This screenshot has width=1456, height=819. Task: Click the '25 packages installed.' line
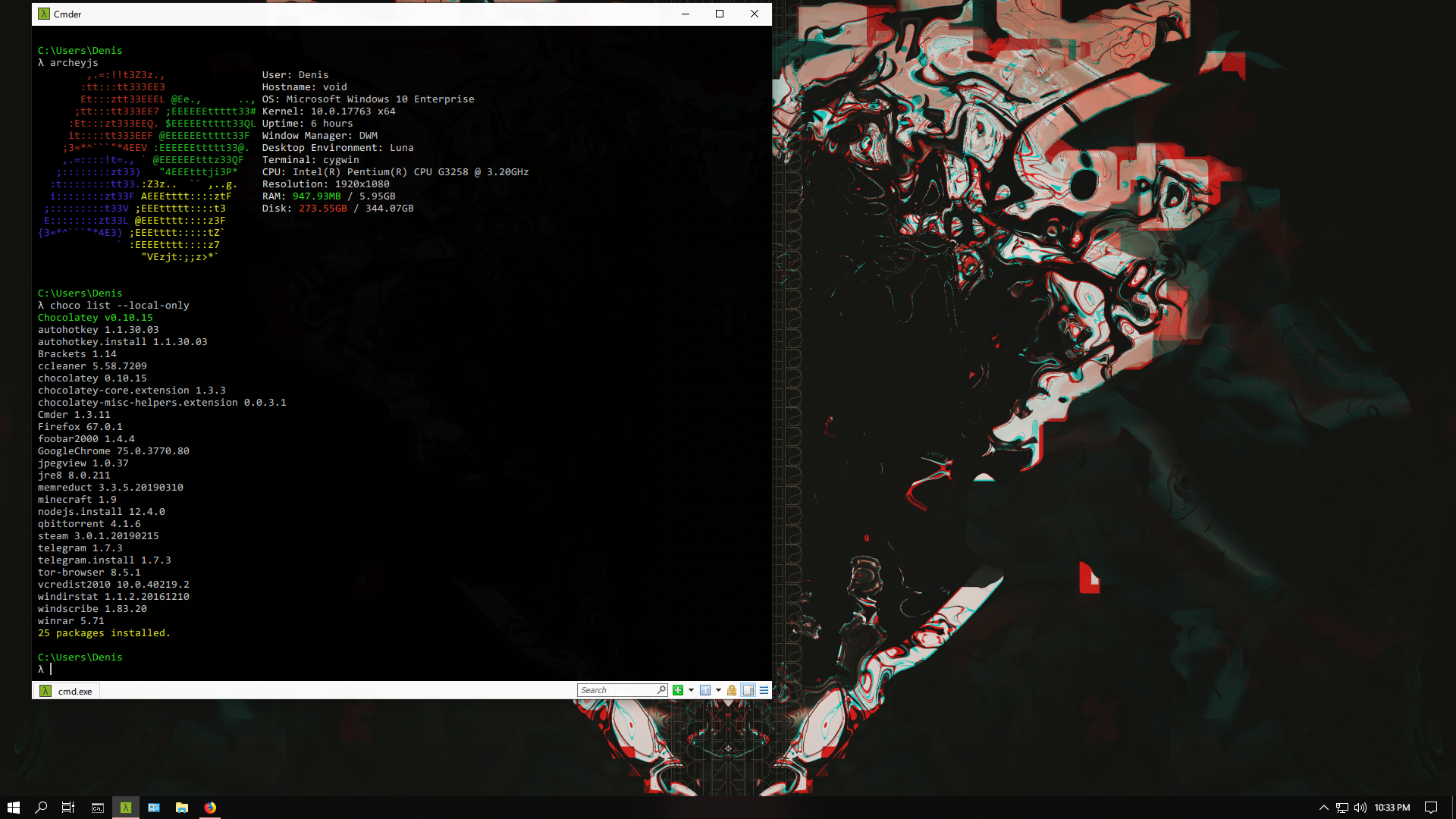click(105, 633)
